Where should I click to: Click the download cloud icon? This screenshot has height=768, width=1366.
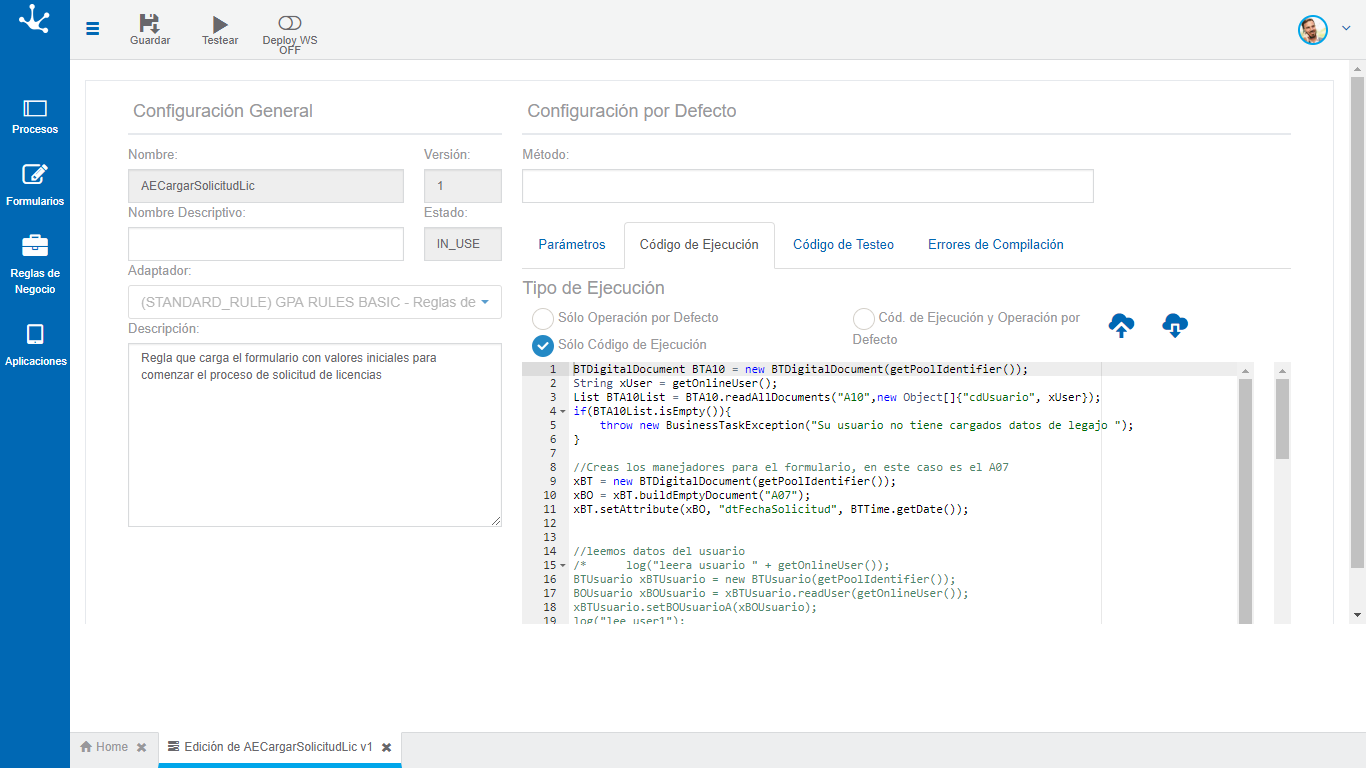tap(1175, 325)
